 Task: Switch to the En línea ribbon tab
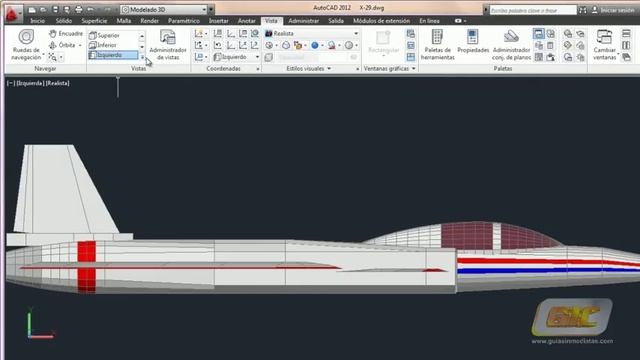(429, 21)
